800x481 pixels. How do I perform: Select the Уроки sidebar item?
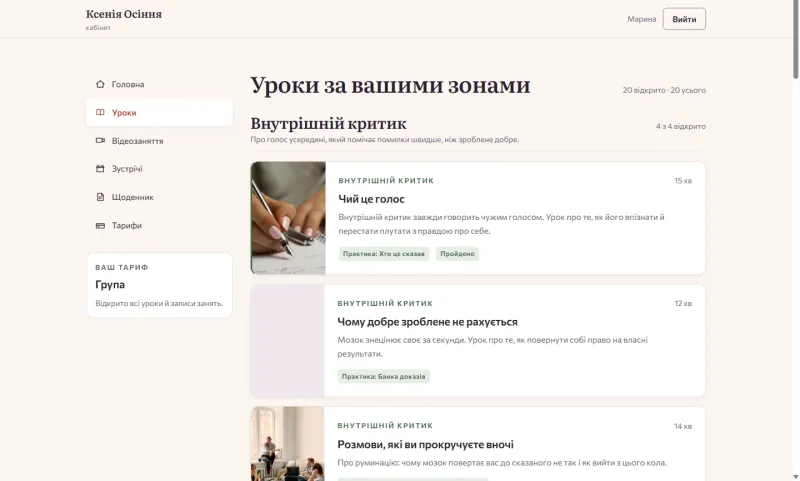coord(159,113)
